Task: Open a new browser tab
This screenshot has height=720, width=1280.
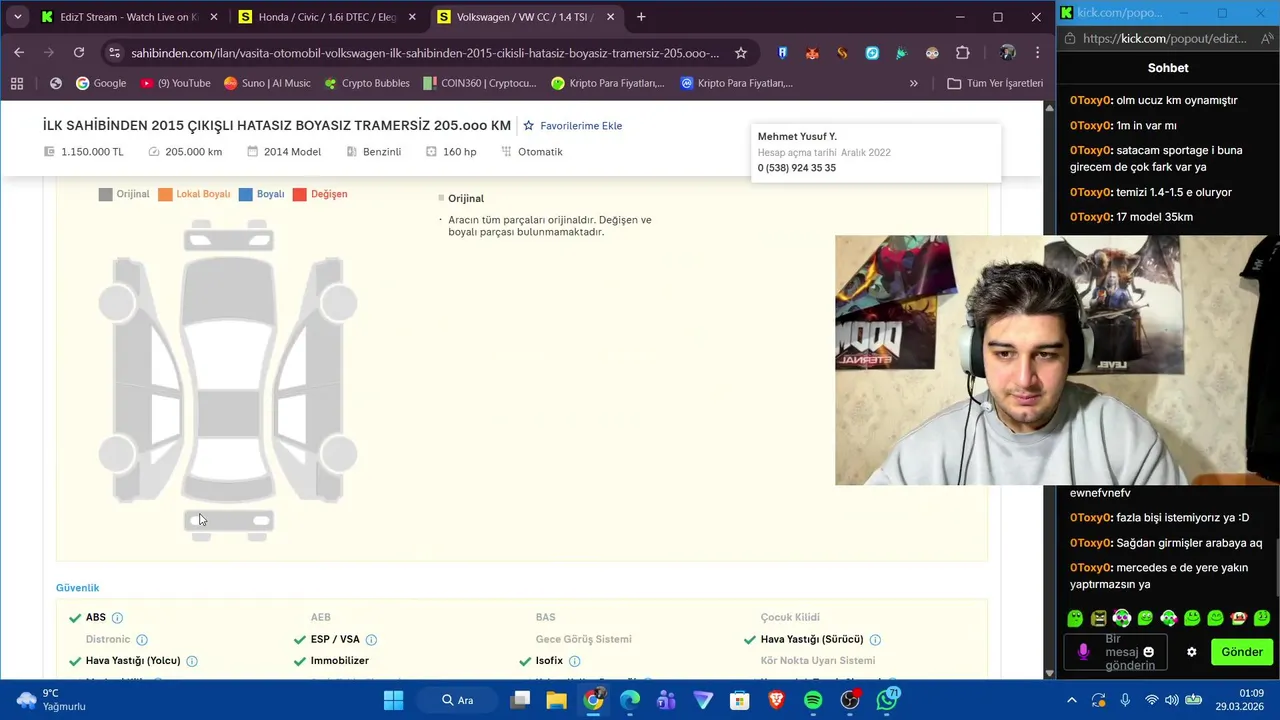Action: 641,17
